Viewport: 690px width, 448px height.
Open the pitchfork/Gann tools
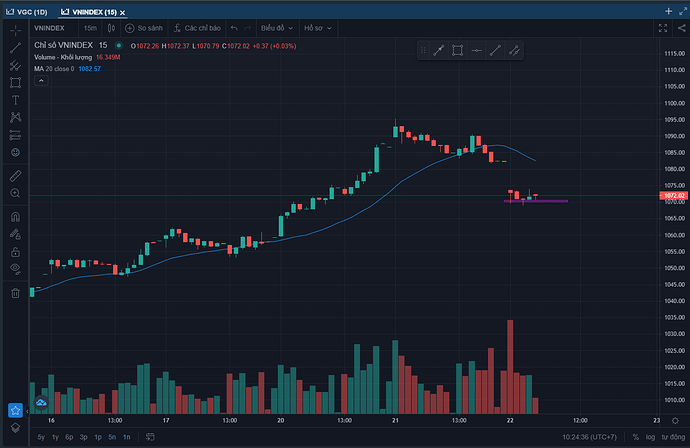15,65
